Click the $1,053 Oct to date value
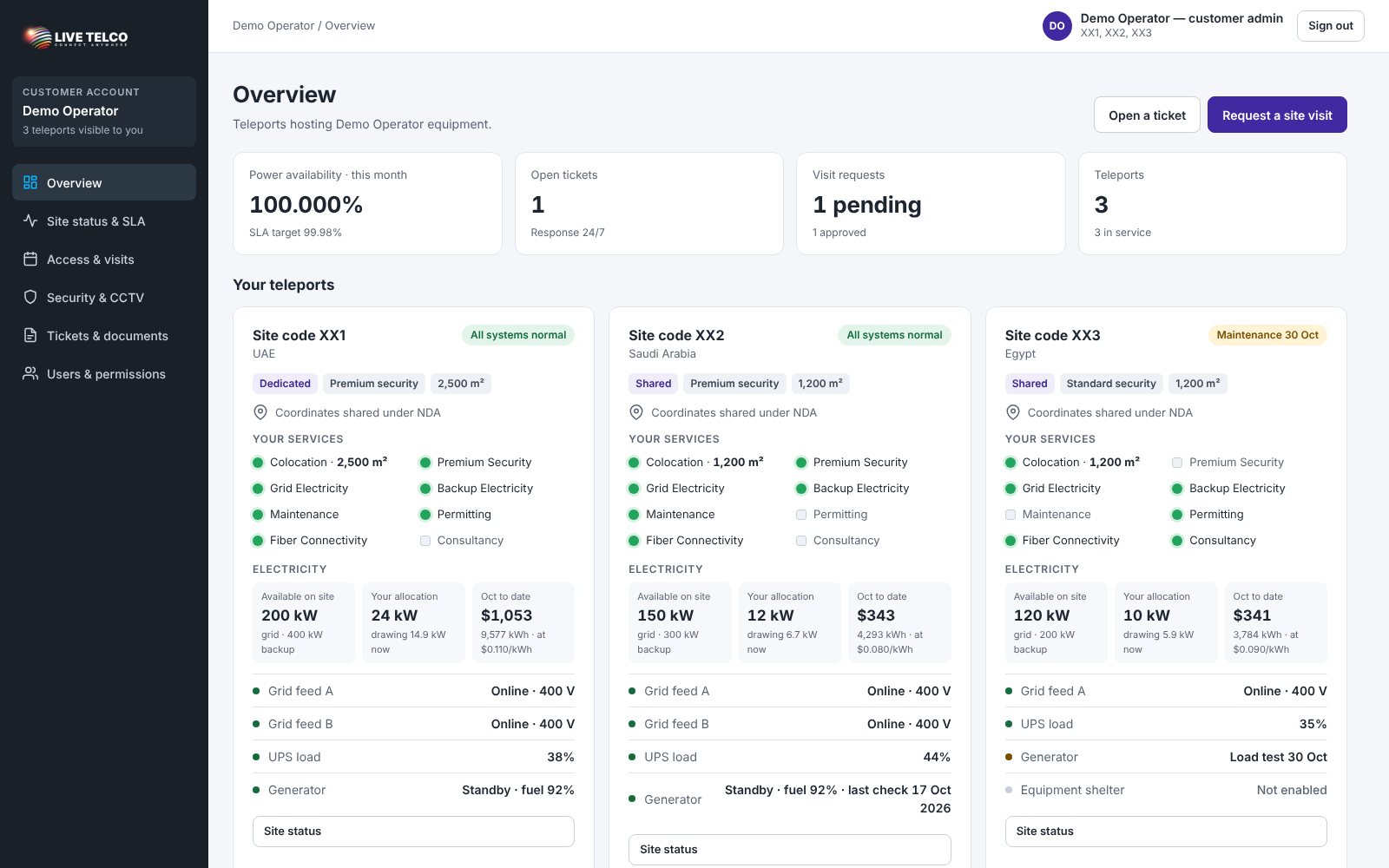Viewport: 1389px width, 868px height. point(507,615)
